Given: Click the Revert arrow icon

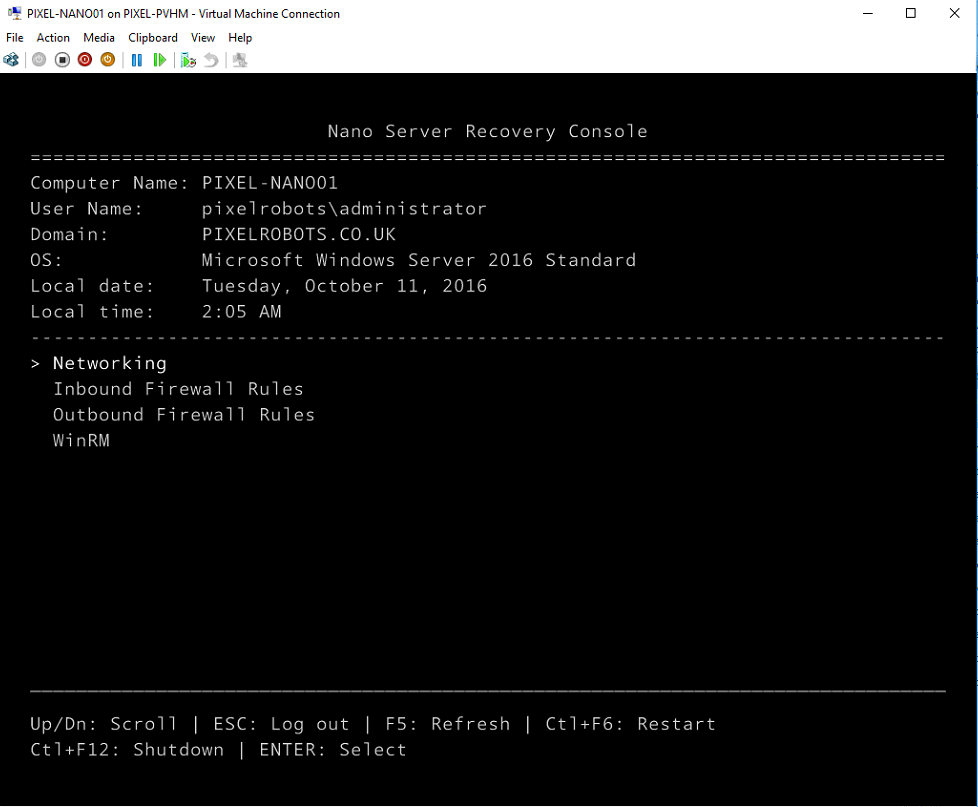Looking at the screenshot, I should point(211,60).
